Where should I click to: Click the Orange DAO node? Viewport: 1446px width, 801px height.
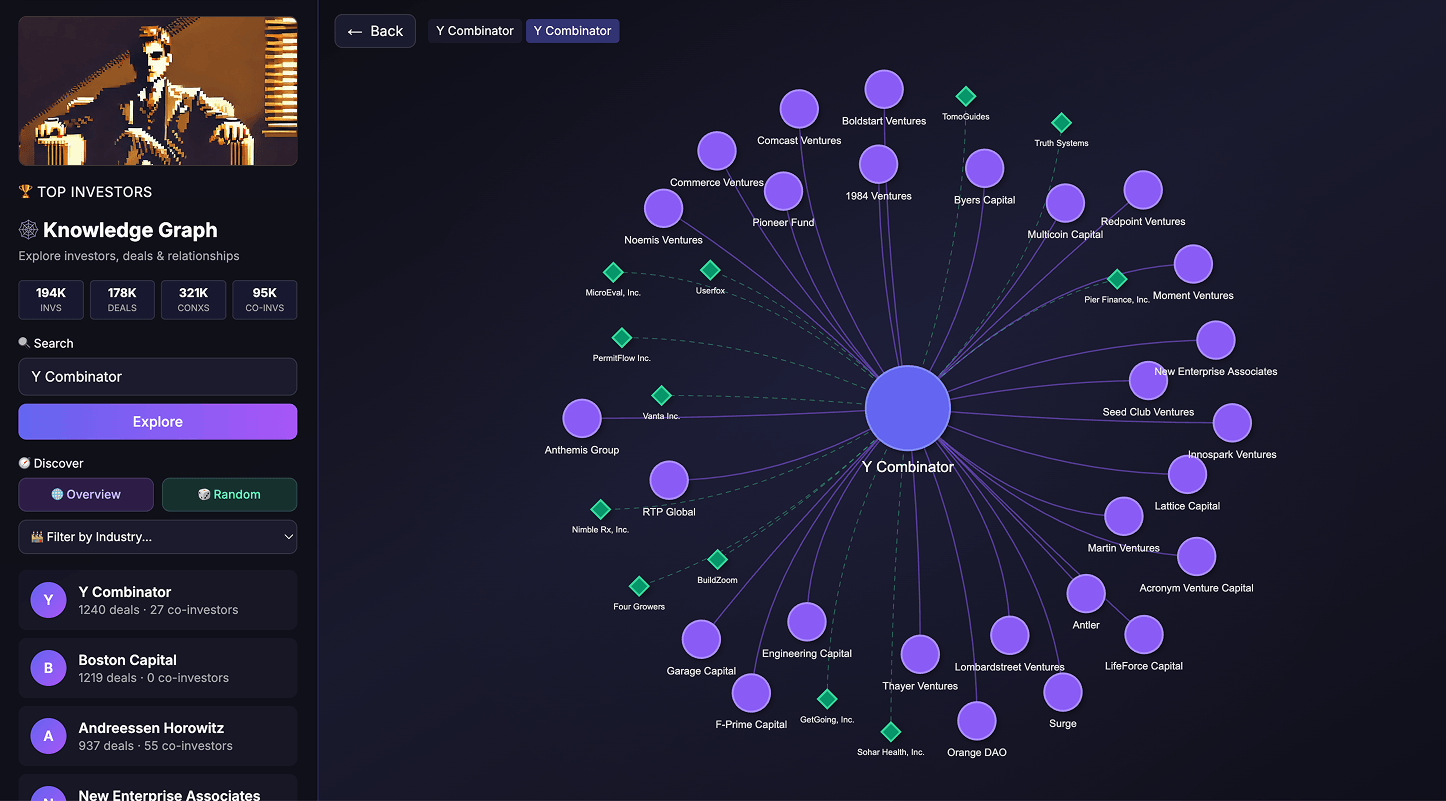pos(977,721)
